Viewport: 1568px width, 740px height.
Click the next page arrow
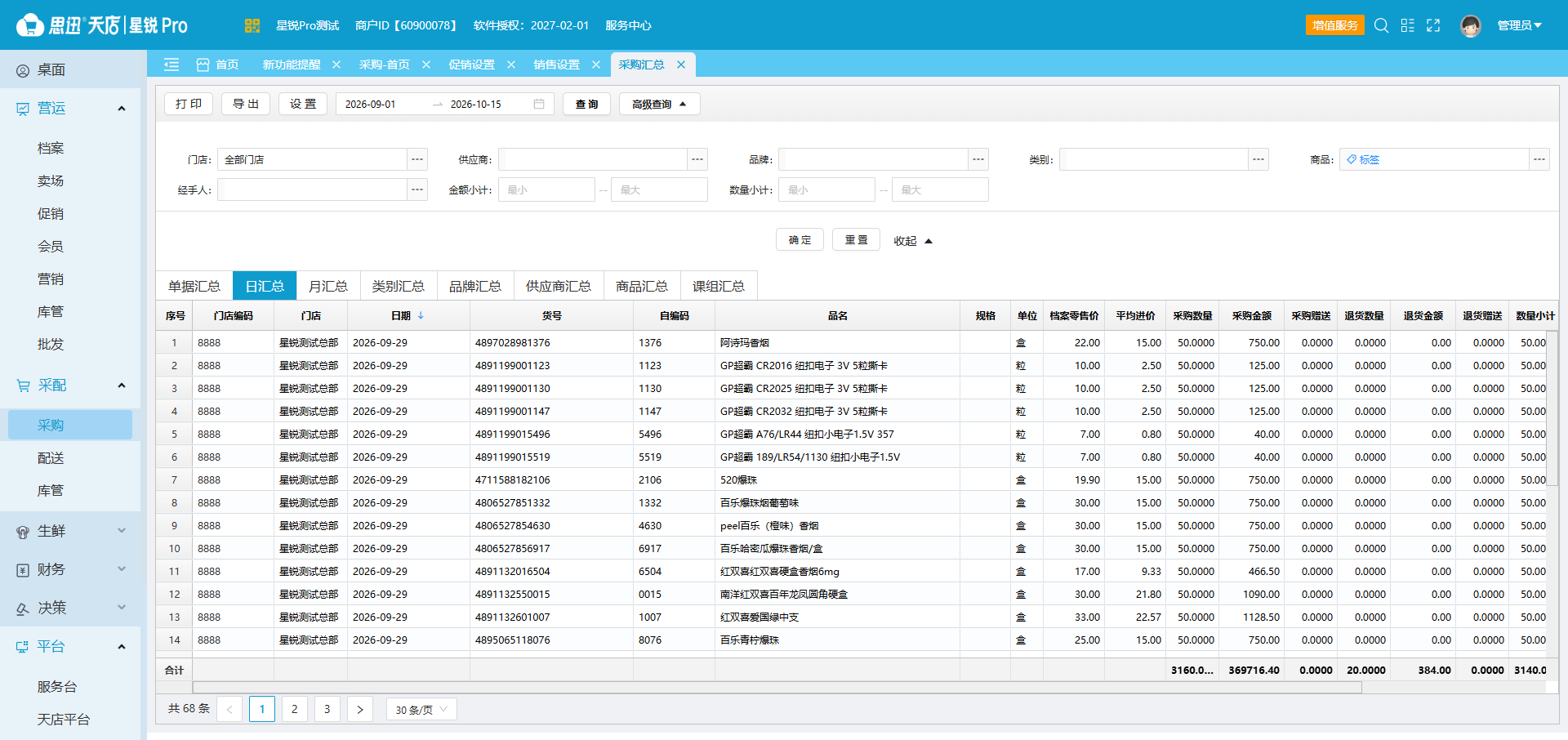tap(360, 709)
